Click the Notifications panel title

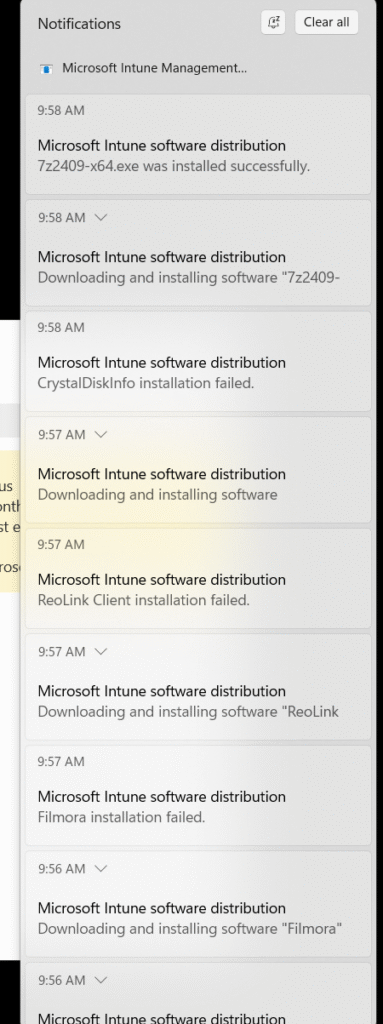pyautogui.click(x=79, y=24)
